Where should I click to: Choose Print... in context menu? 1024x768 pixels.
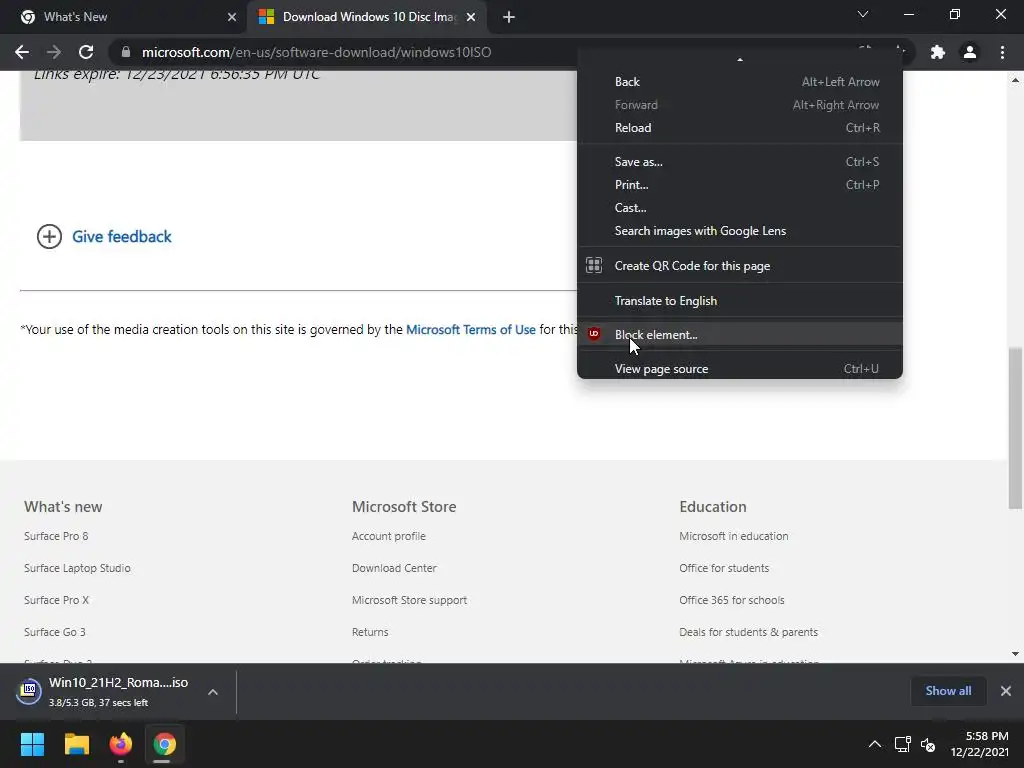pos(740,185)
